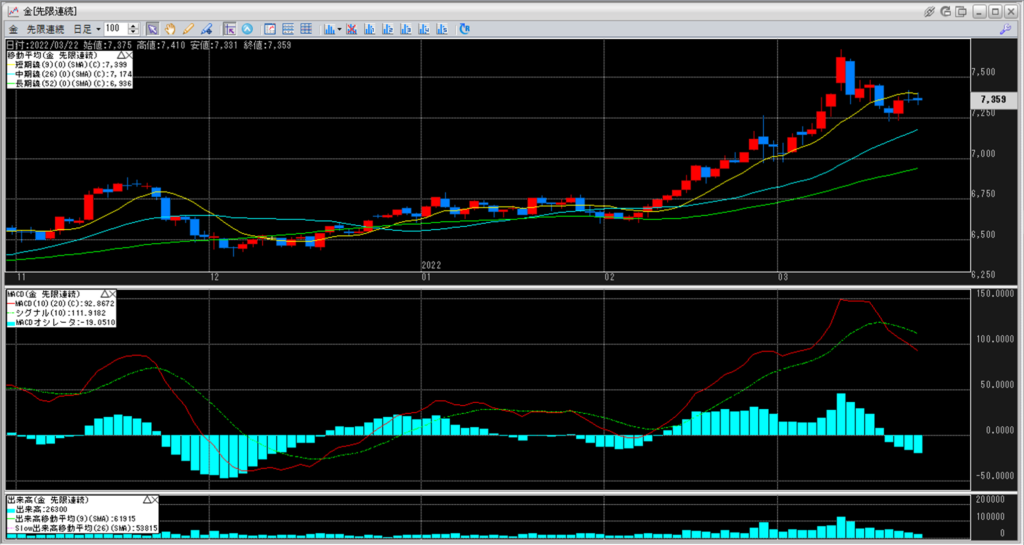
Task: Toggle the crosshair cursor mode button
Action: pos(230,29)
